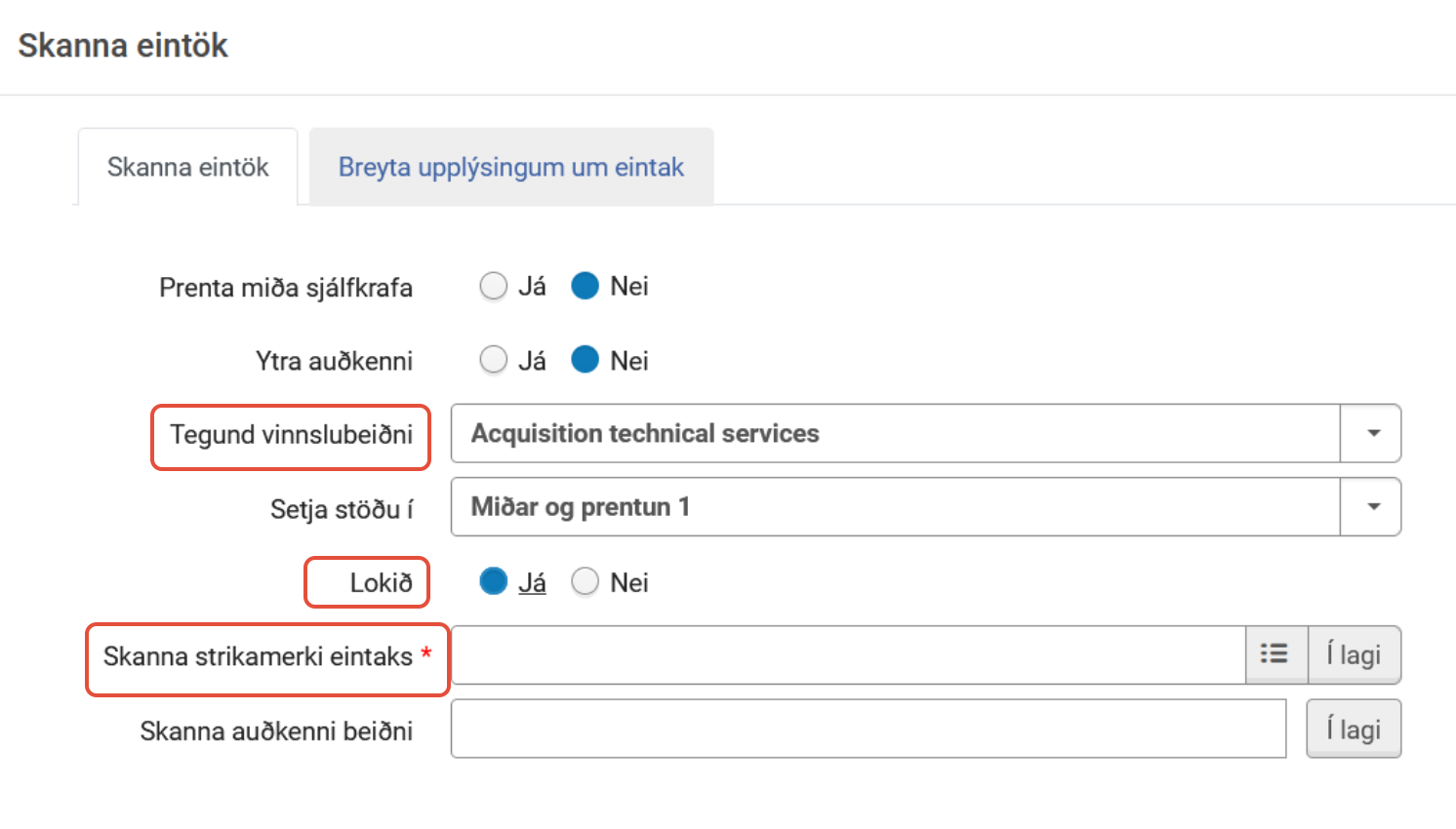Focus the Skanna auðkenni beiðni input
Viewport: 1456px width, 829px height.
click(x=868, y=729)
